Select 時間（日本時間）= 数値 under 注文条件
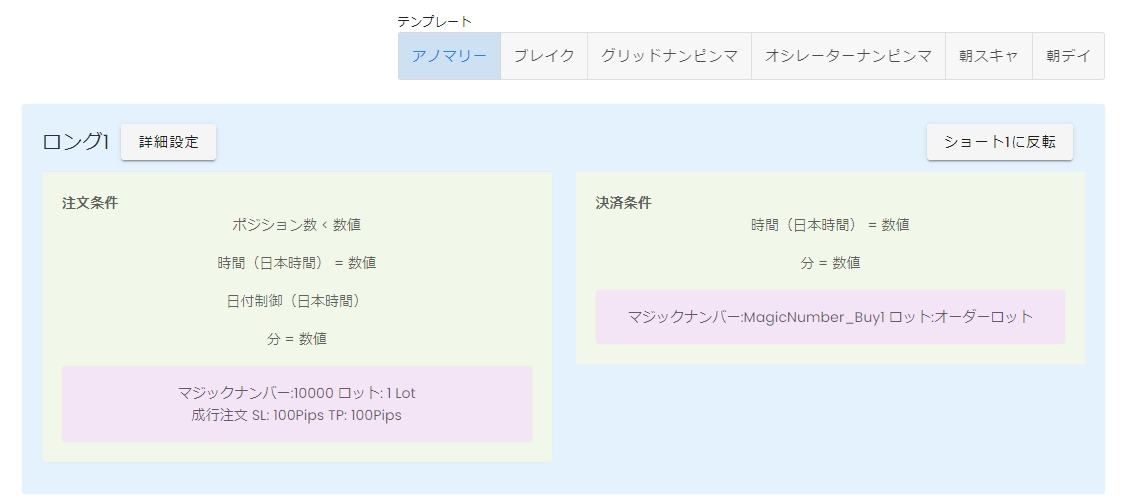 (296, 263)
